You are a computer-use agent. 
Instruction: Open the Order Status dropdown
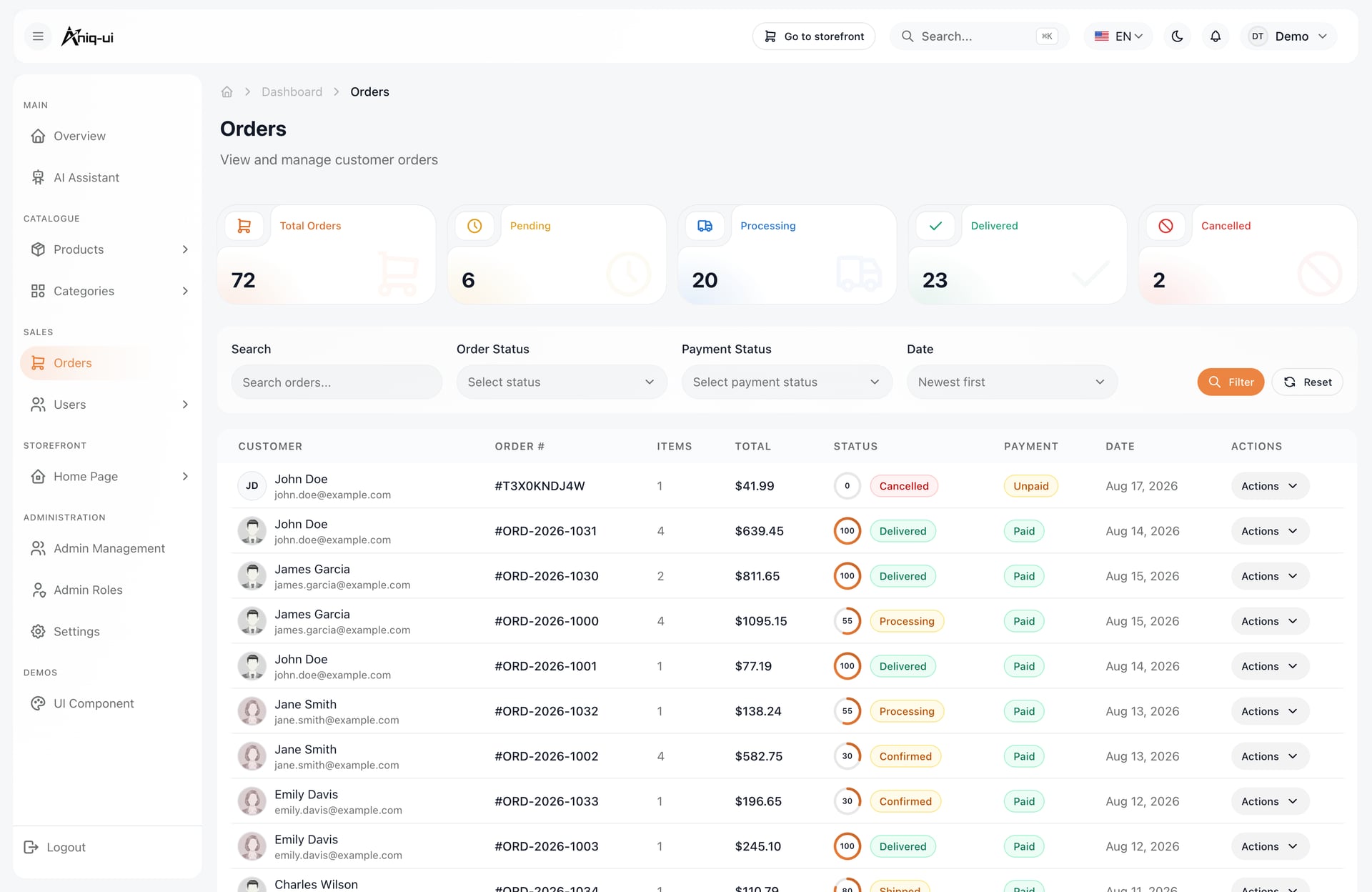click(562, 382)
